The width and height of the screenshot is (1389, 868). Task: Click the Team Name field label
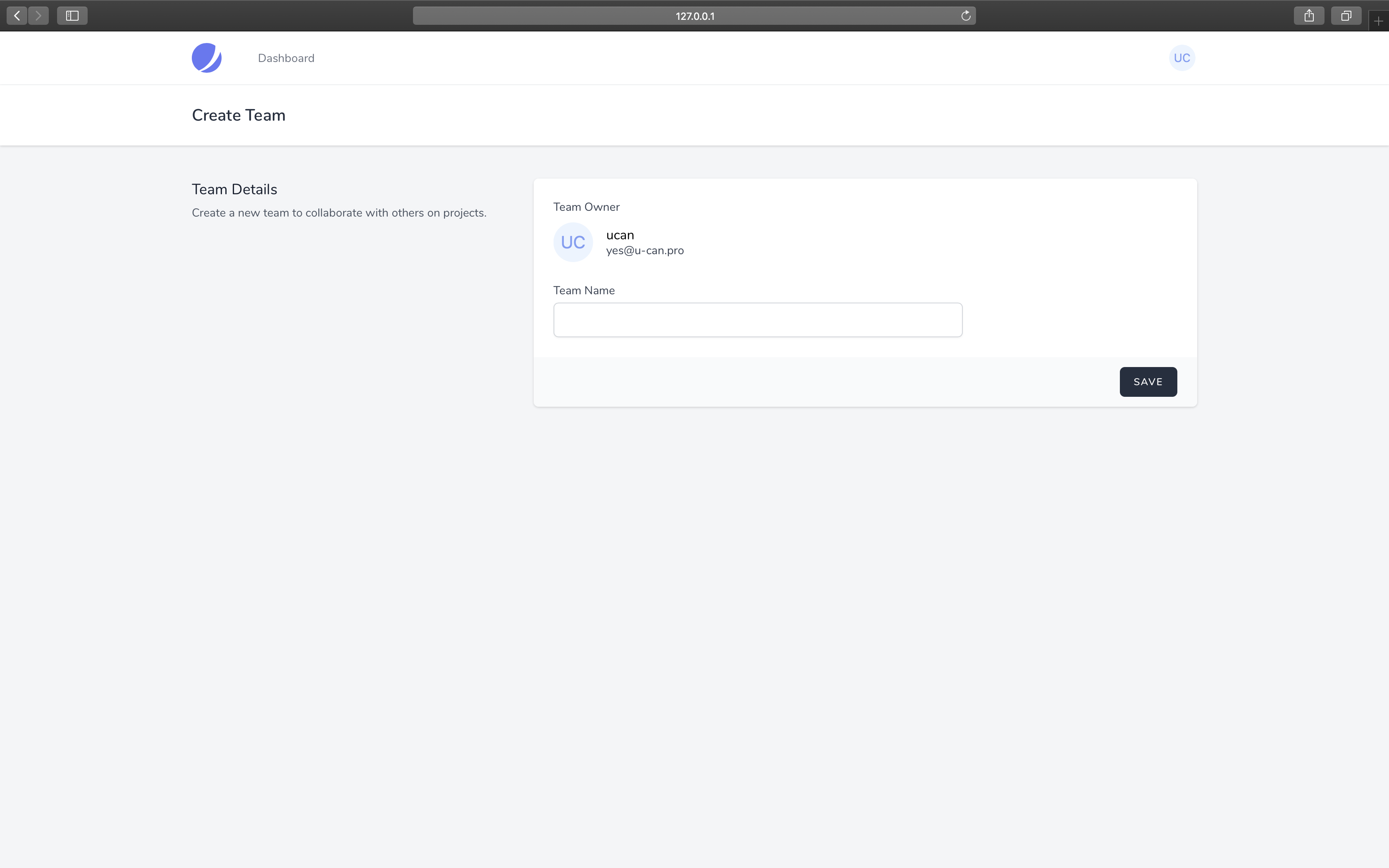[584, 290]
